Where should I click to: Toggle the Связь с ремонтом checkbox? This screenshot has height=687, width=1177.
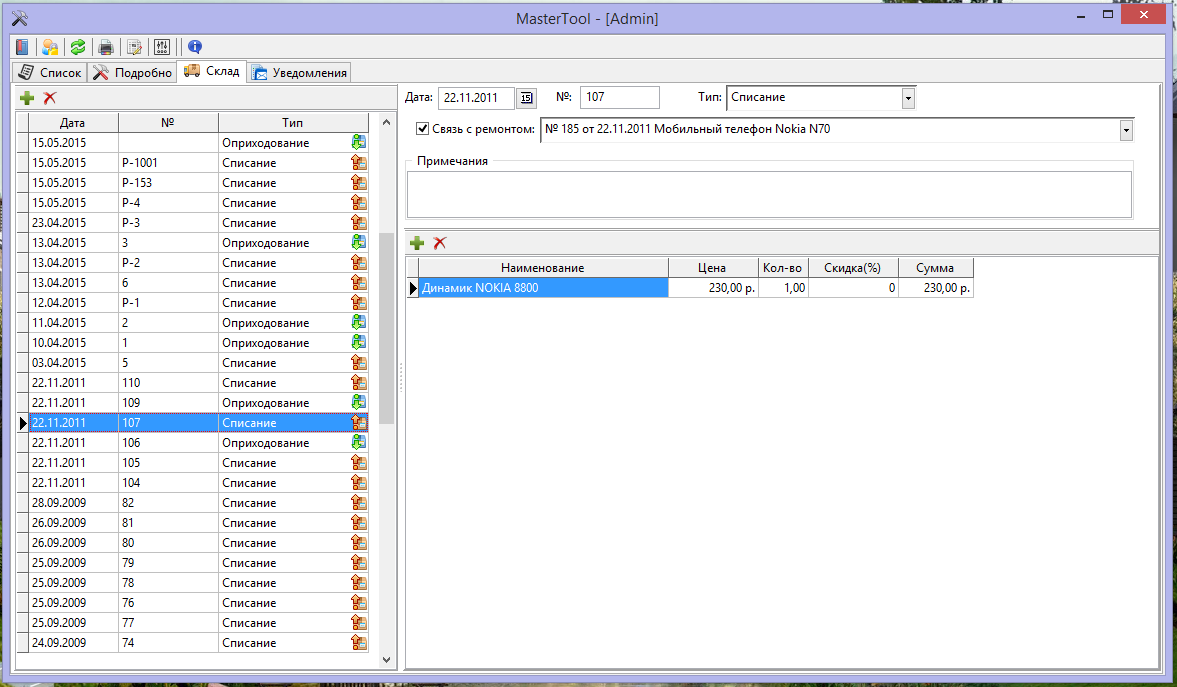(x=423, y=128)
